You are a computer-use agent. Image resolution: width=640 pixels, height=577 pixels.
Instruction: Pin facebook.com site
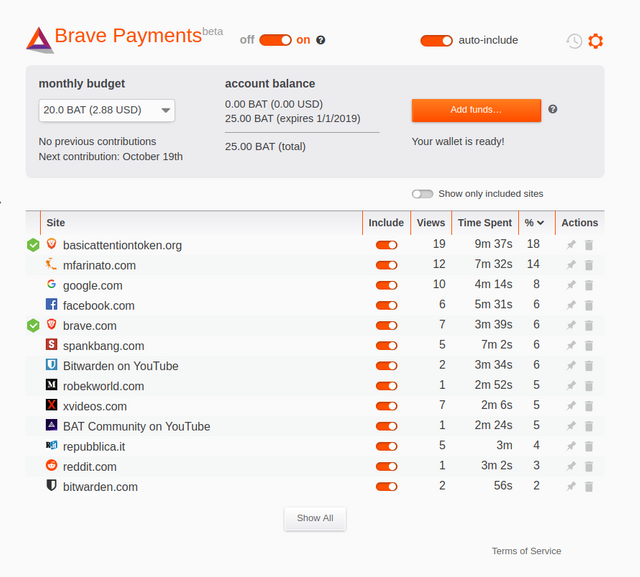(571, 305)
